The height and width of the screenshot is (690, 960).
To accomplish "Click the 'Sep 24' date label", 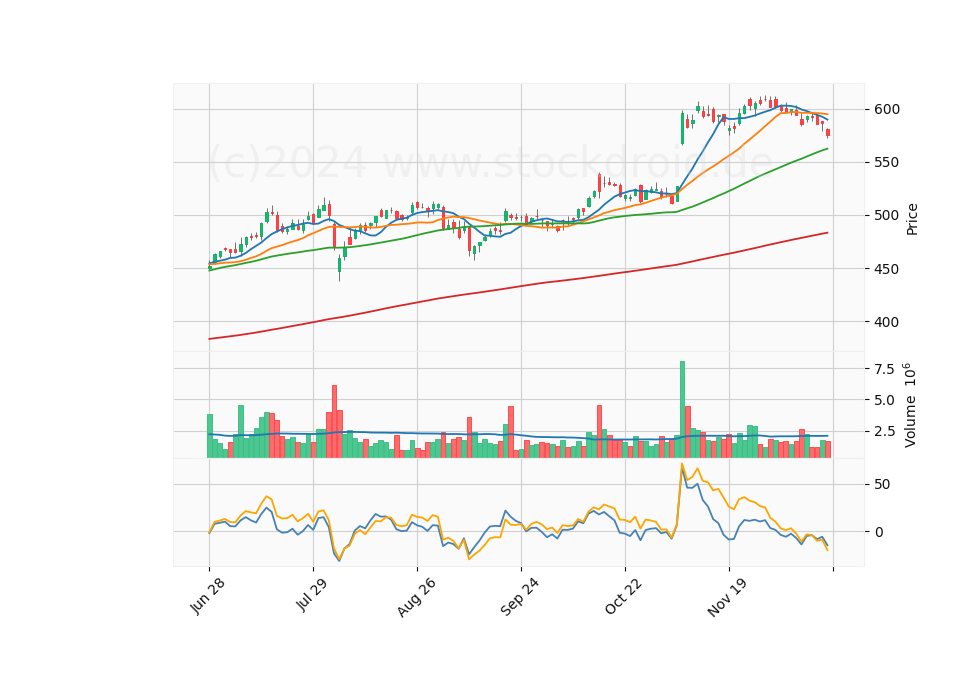I will coord(520,597).
